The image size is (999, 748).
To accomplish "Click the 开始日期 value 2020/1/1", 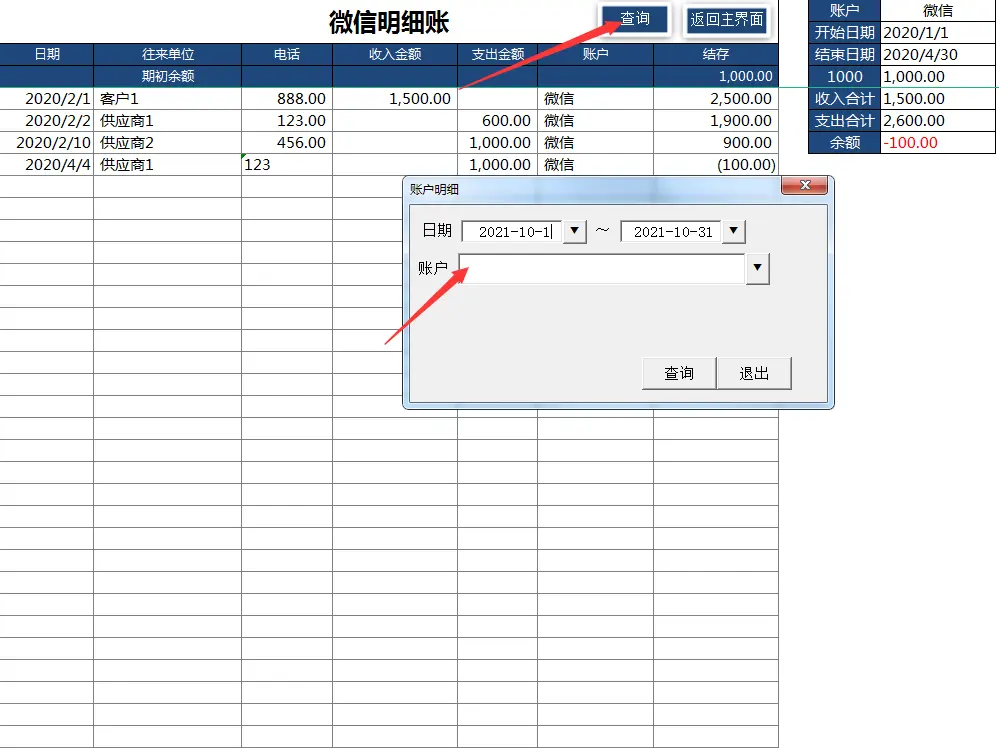I will 915,32.
